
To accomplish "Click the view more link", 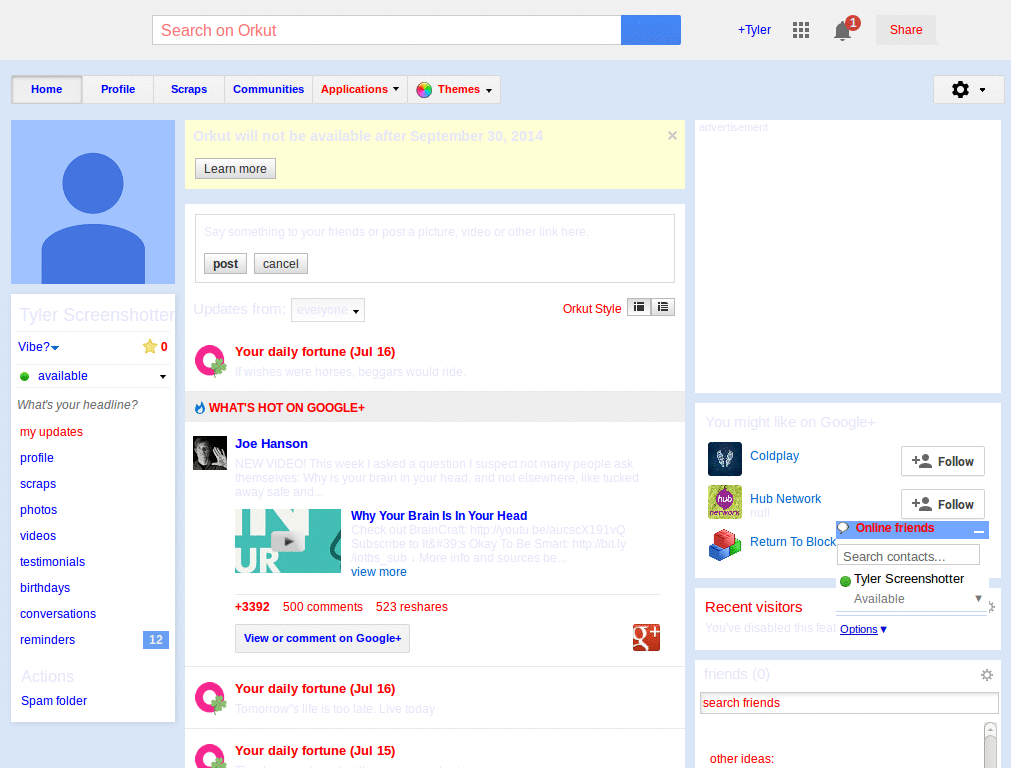I will (x=379, y=572).
